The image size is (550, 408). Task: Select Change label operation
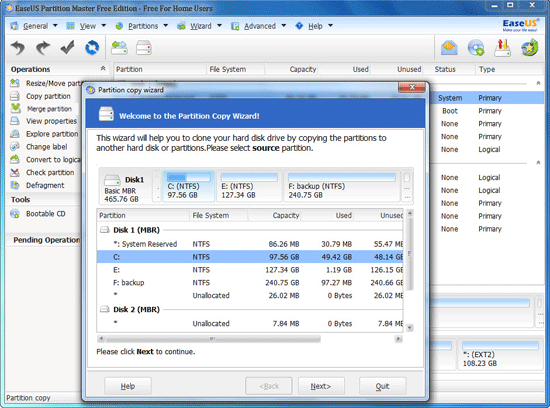tap(39, 147)
